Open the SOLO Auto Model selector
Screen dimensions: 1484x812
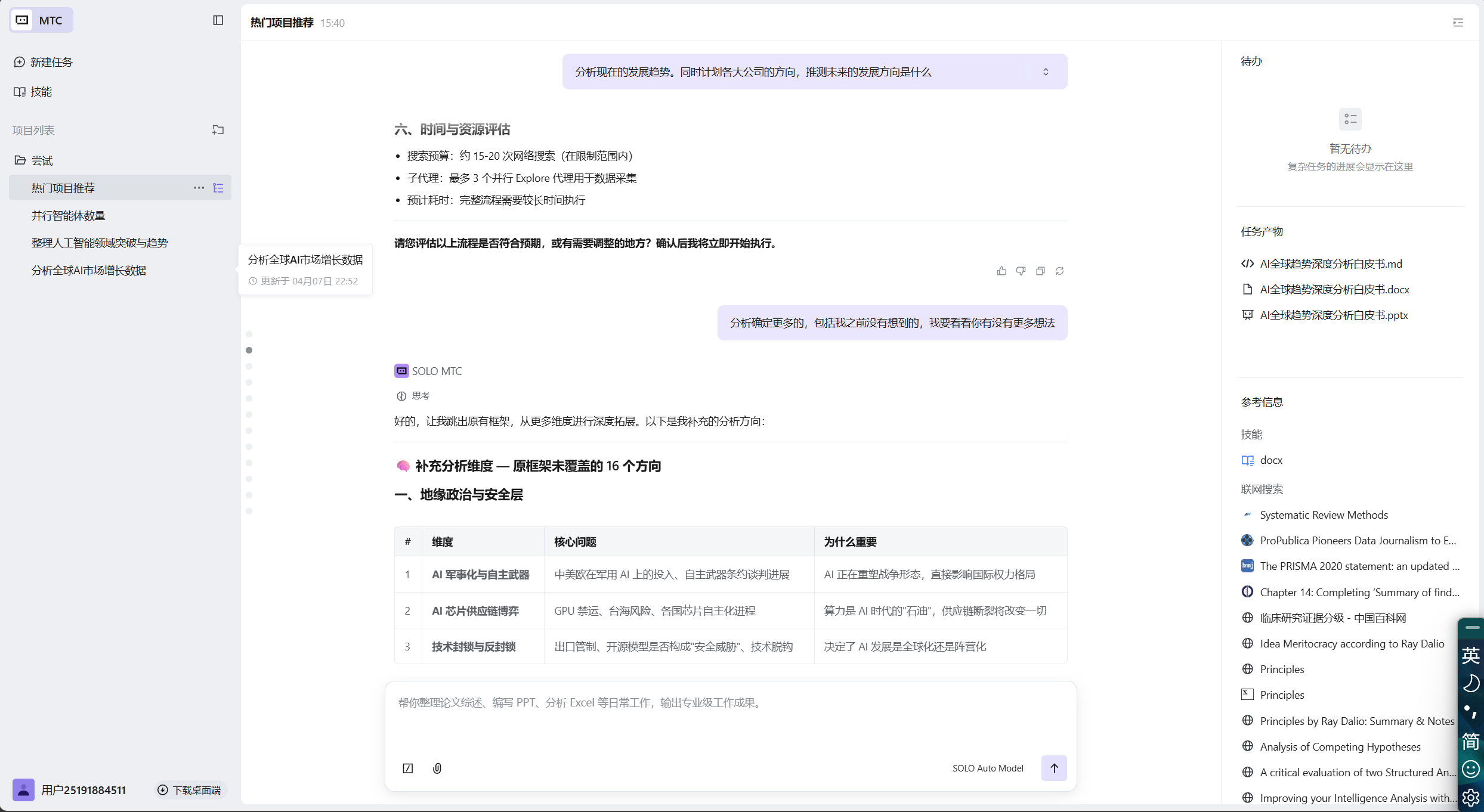tap(987, 768)
